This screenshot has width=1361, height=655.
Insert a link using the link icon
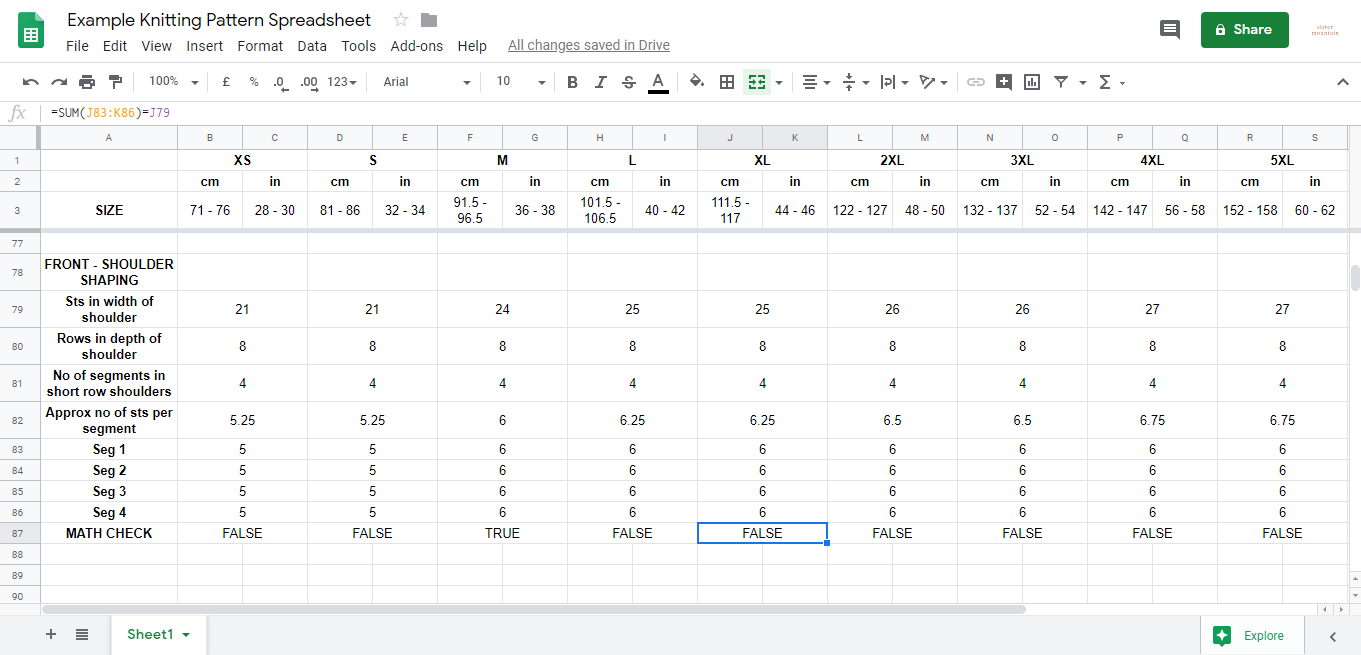(976, 82)
